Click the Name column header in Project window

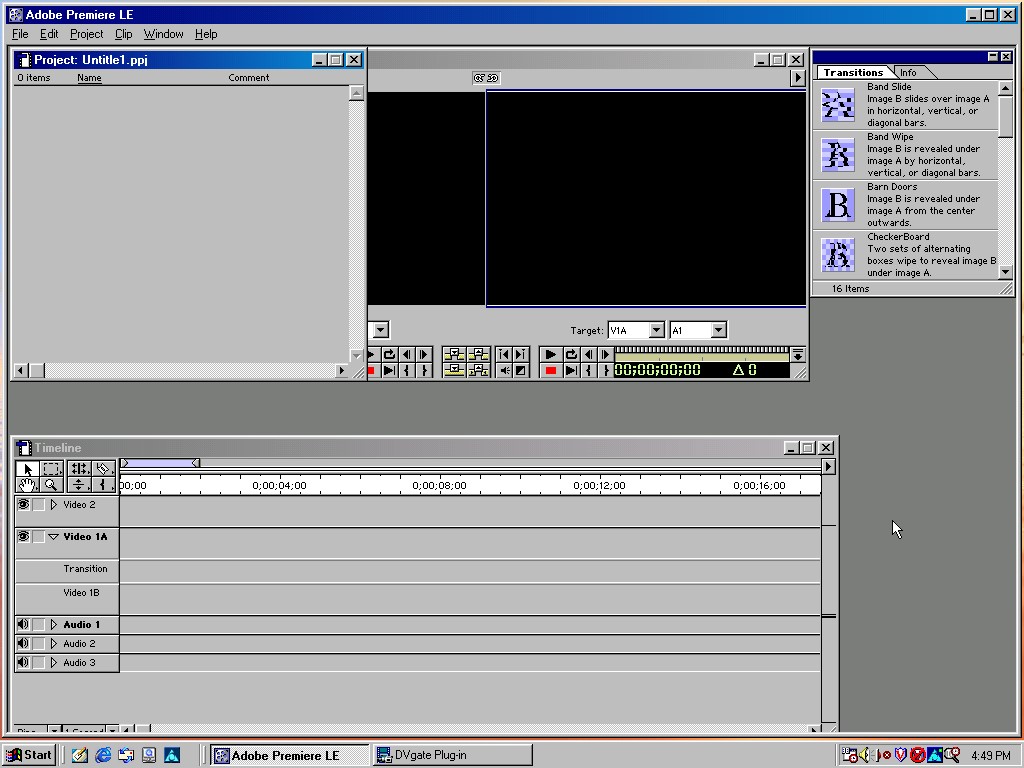89,78
